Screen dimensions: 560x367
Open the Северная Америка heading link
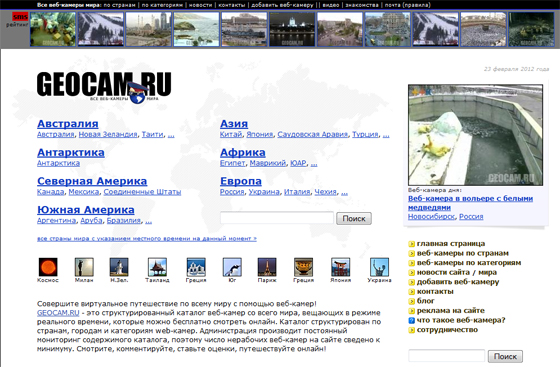pyautogui.click(x=92, y=181)
